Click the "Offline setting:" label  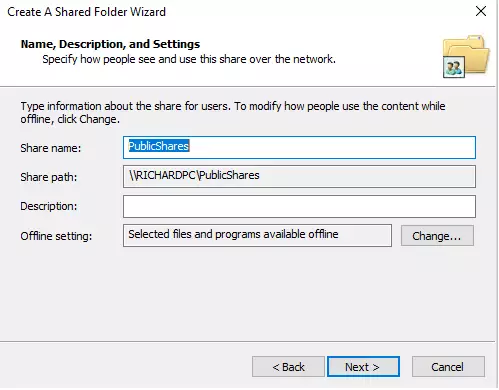pos(56,236)
